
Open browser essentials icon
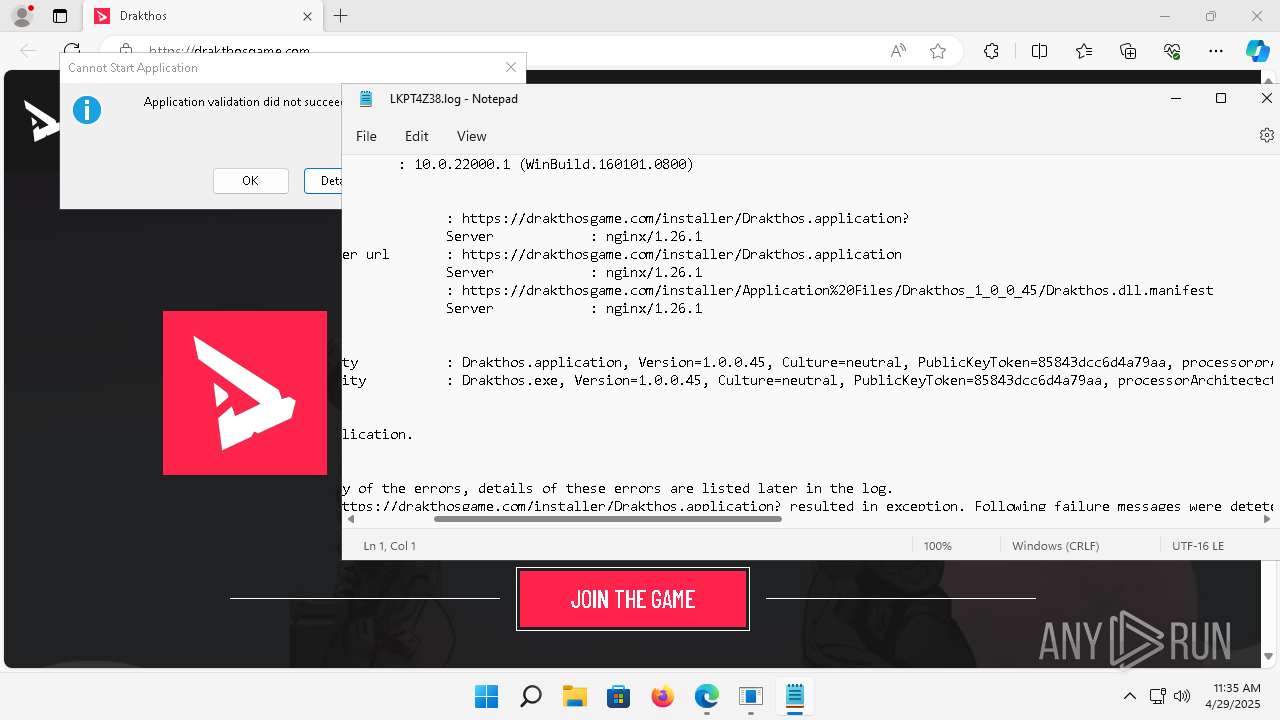tap(1172, 51)
